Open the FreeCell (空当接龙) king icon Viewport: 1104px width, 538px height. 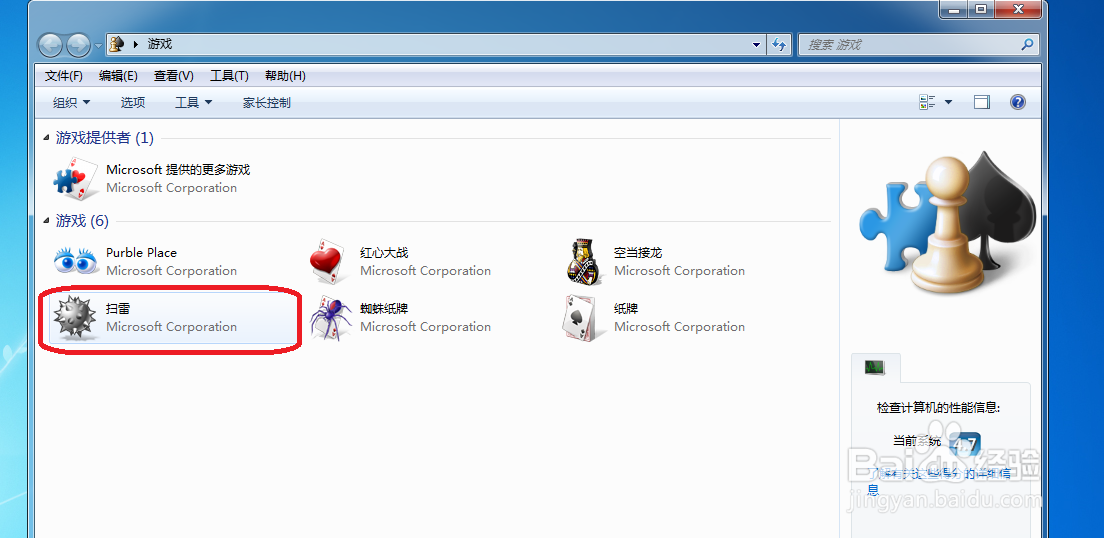pyautogui.click(x=584, y=261)
